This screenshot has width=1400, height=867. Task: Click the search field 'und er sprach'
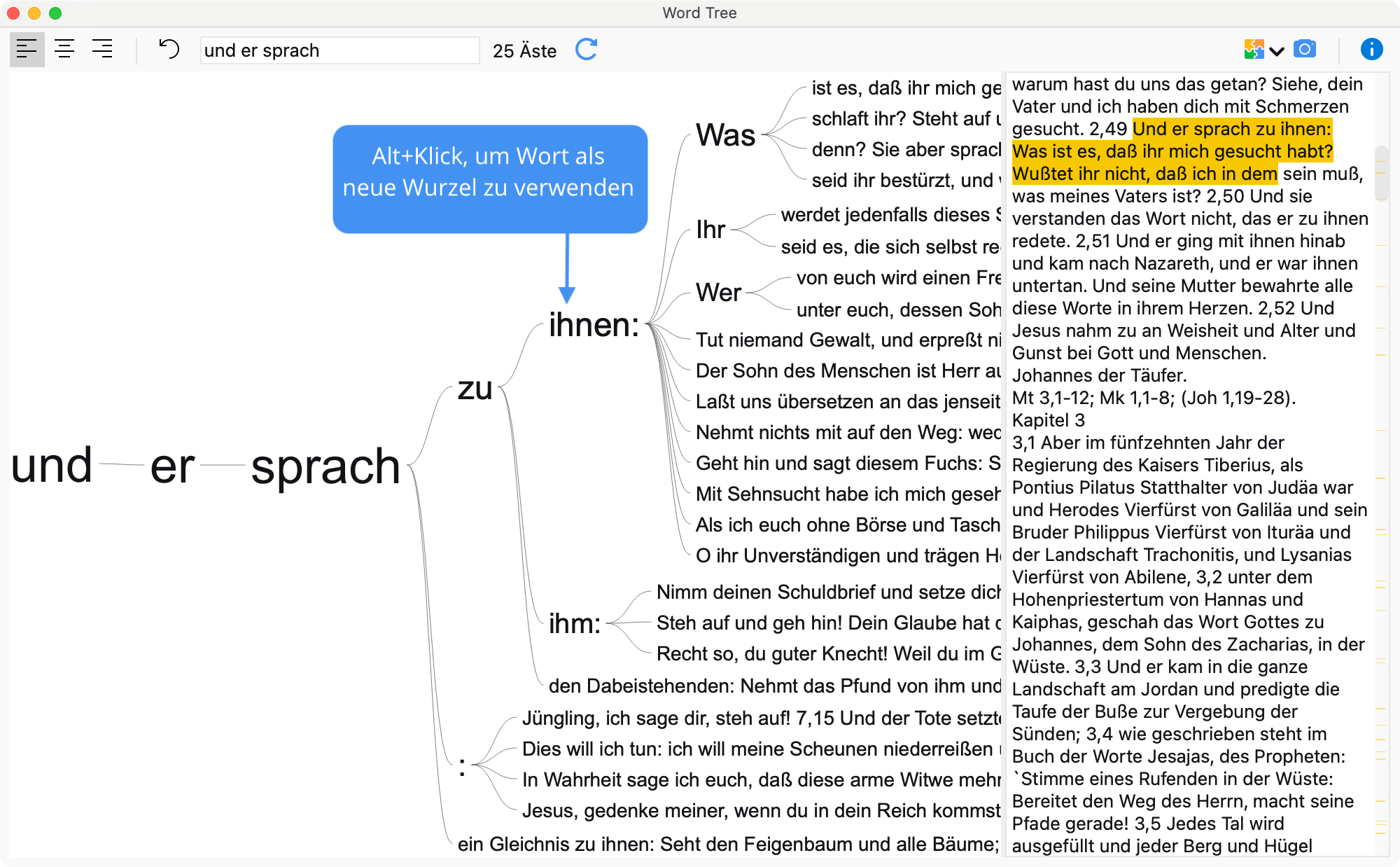pos(340,50)
